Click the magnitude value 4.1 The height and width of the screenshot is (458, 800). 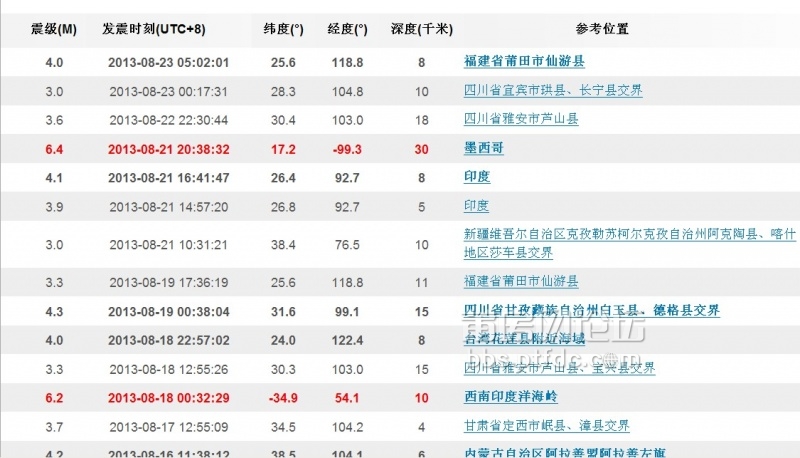tap(54, 178)
